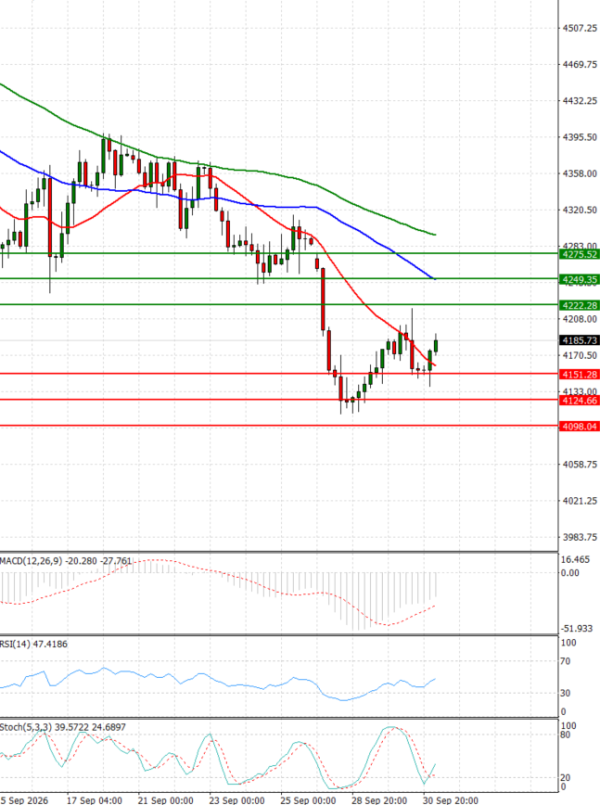This screenshot has height=805, width=600.
Task: Click the 4275.52 resistance level label
Action: click(x=579, y=254)
